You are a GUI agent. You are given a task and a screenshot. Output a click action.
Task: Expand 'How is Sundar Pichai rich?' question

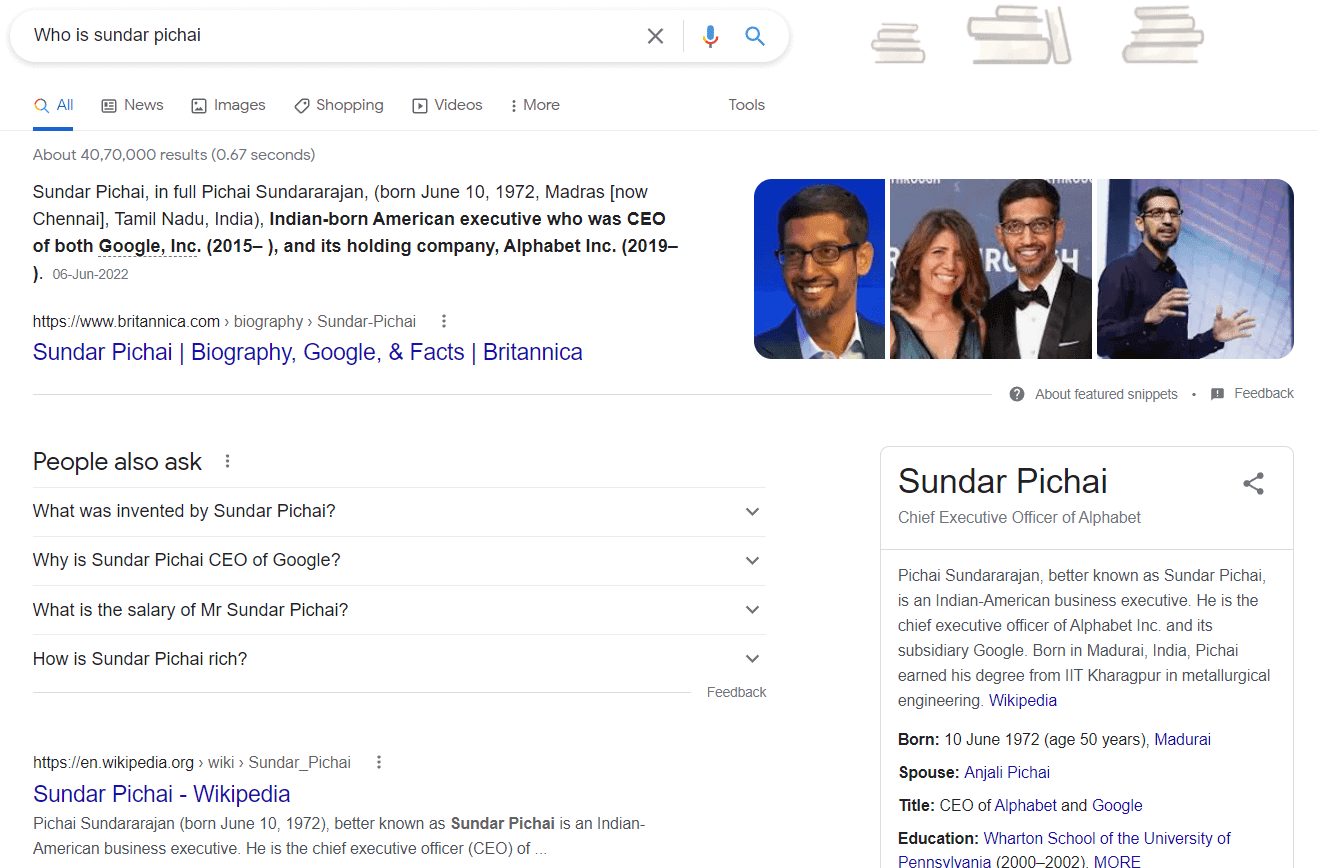(x=752, y=658)
